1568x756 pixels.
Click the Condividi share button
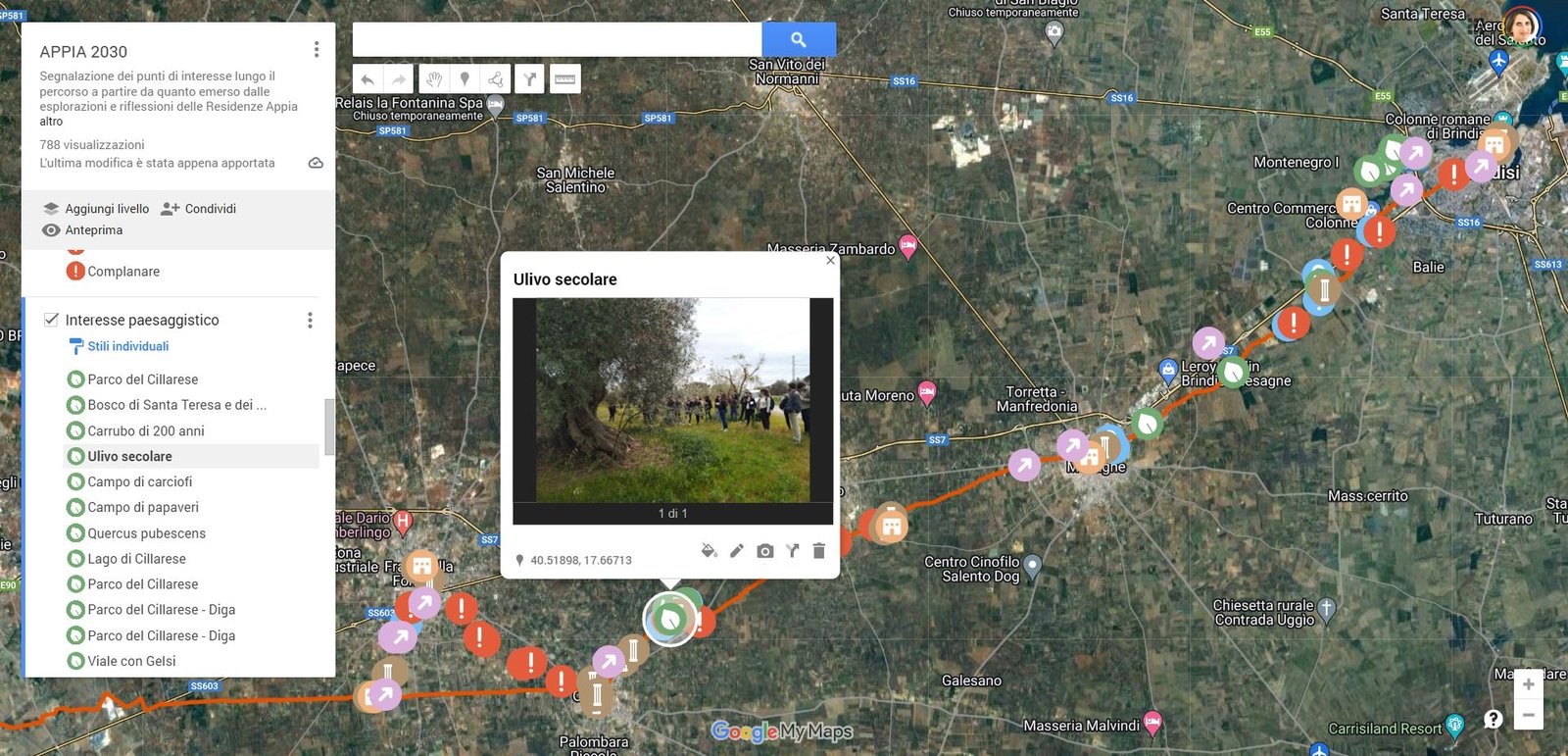click(x=199, y=209)
